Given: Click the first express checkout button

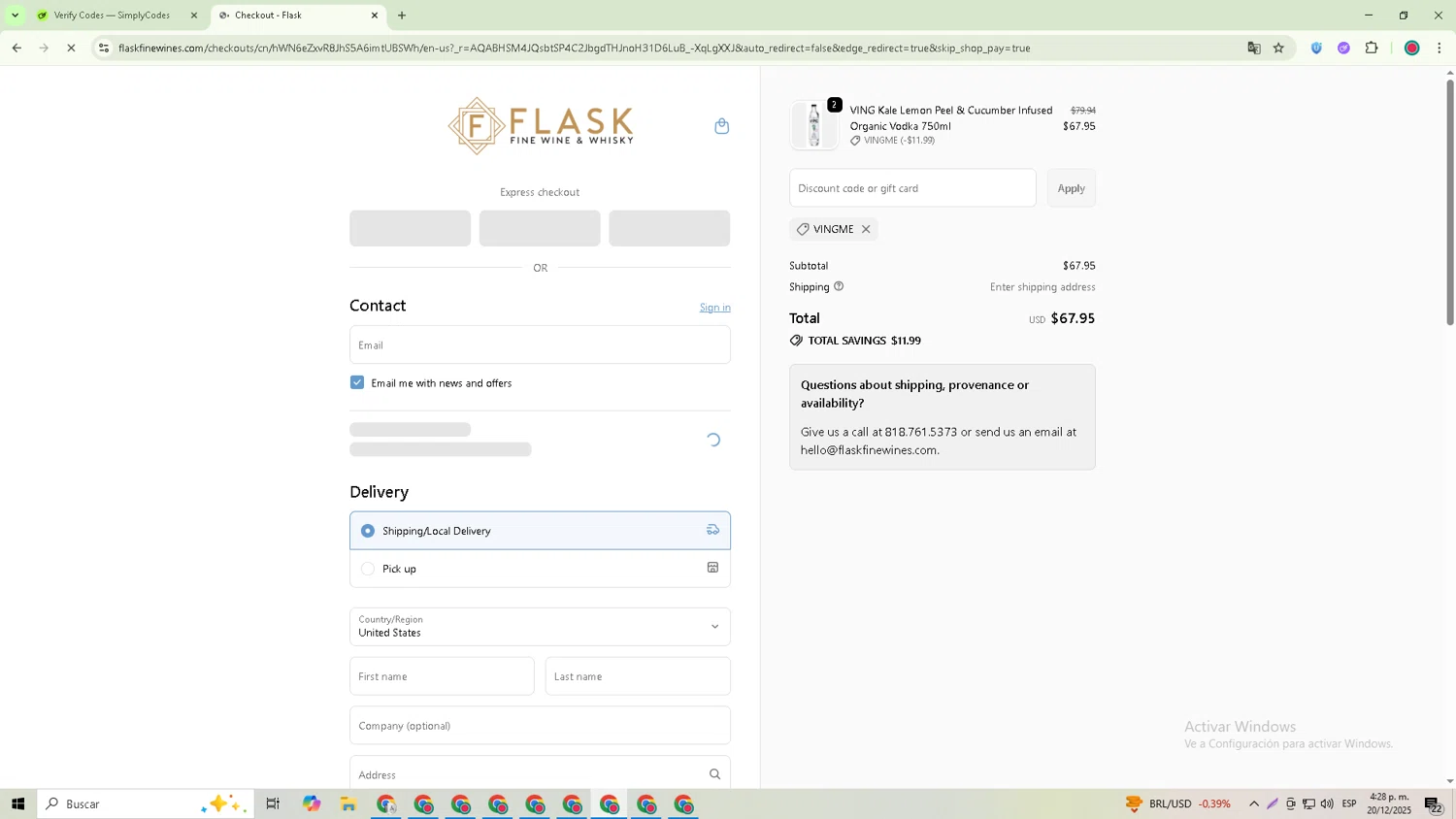Looking at the screenshot, I should (410, 228).
